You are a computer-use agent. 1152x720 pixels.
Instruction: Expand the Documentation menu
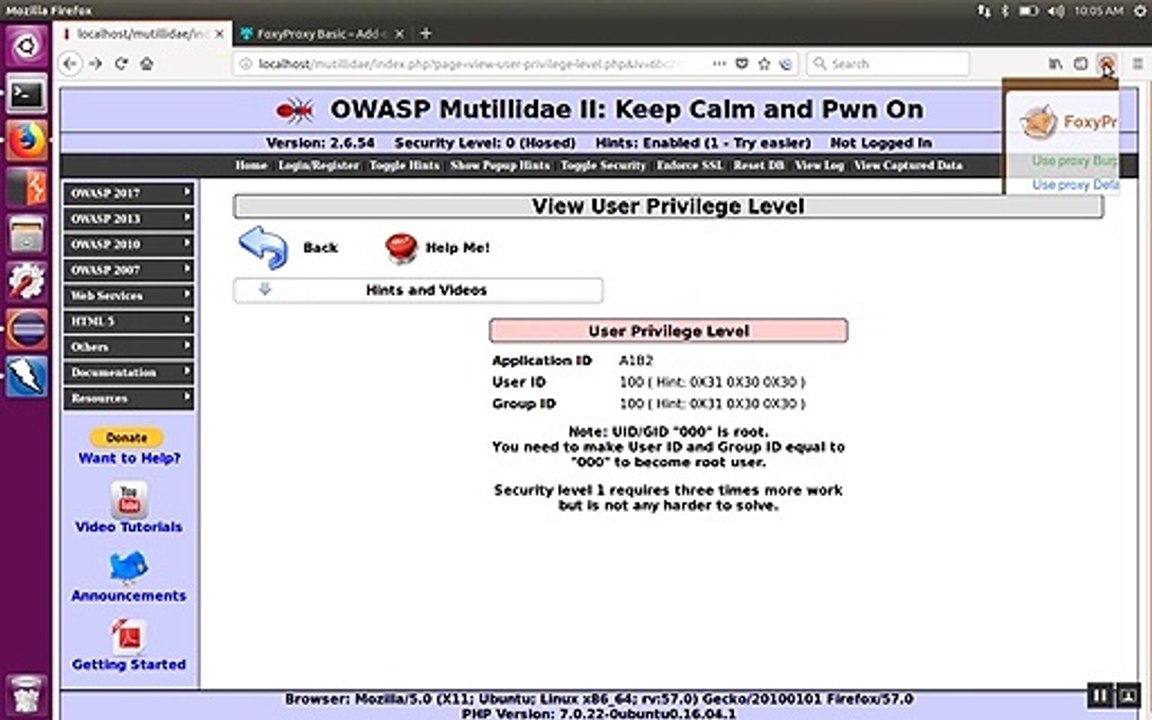(129, 372)
